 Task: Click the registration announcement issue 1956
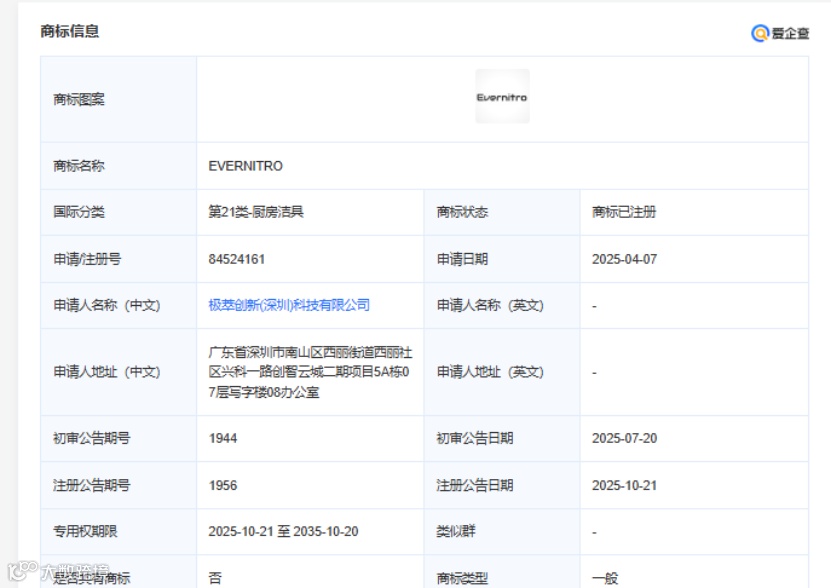223,486
